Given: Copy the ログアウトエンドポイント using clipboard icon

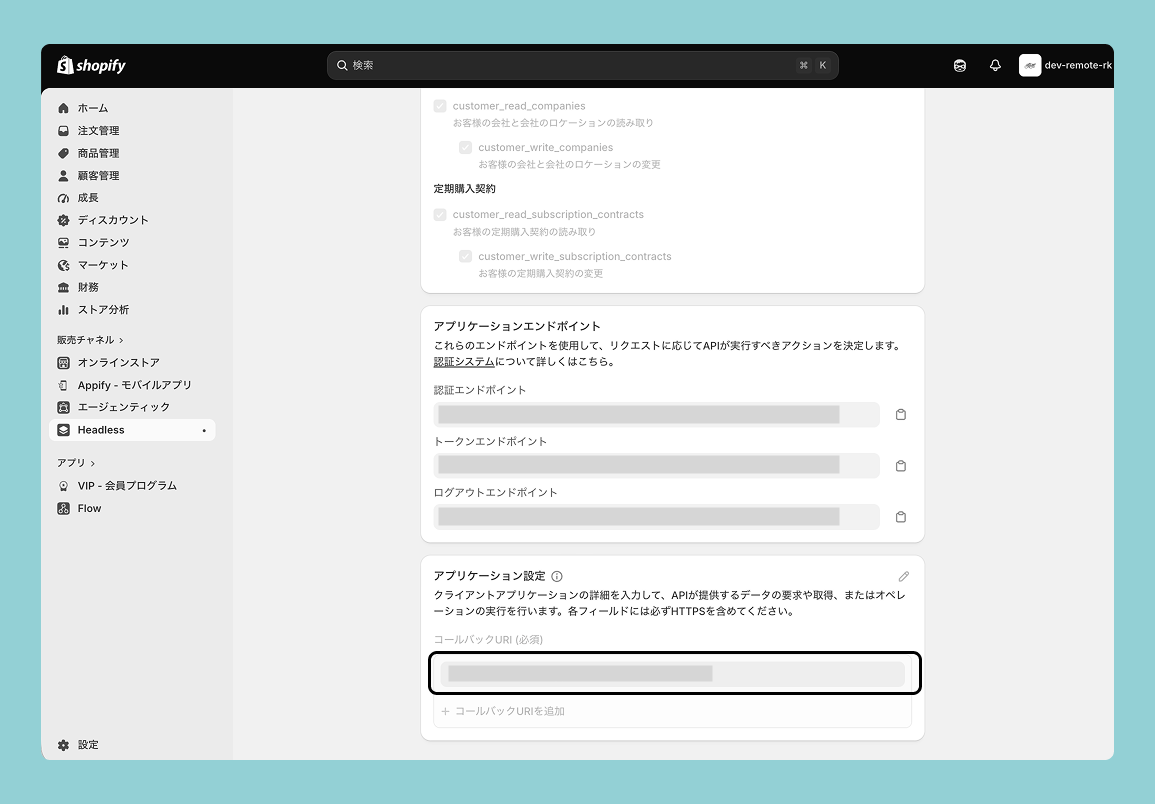Looking at the screenshot, I should (x=900, y=517).
